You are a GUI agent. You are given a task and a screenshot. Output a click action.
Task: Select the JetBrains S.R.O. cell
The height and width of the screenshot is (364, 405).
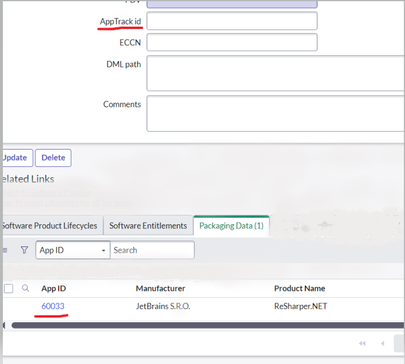pos(163,306)
